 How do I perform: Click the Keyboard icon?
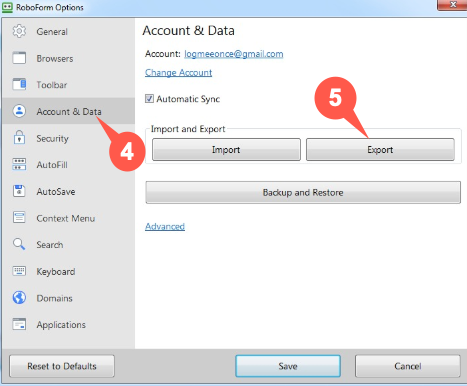coord(19,271)
